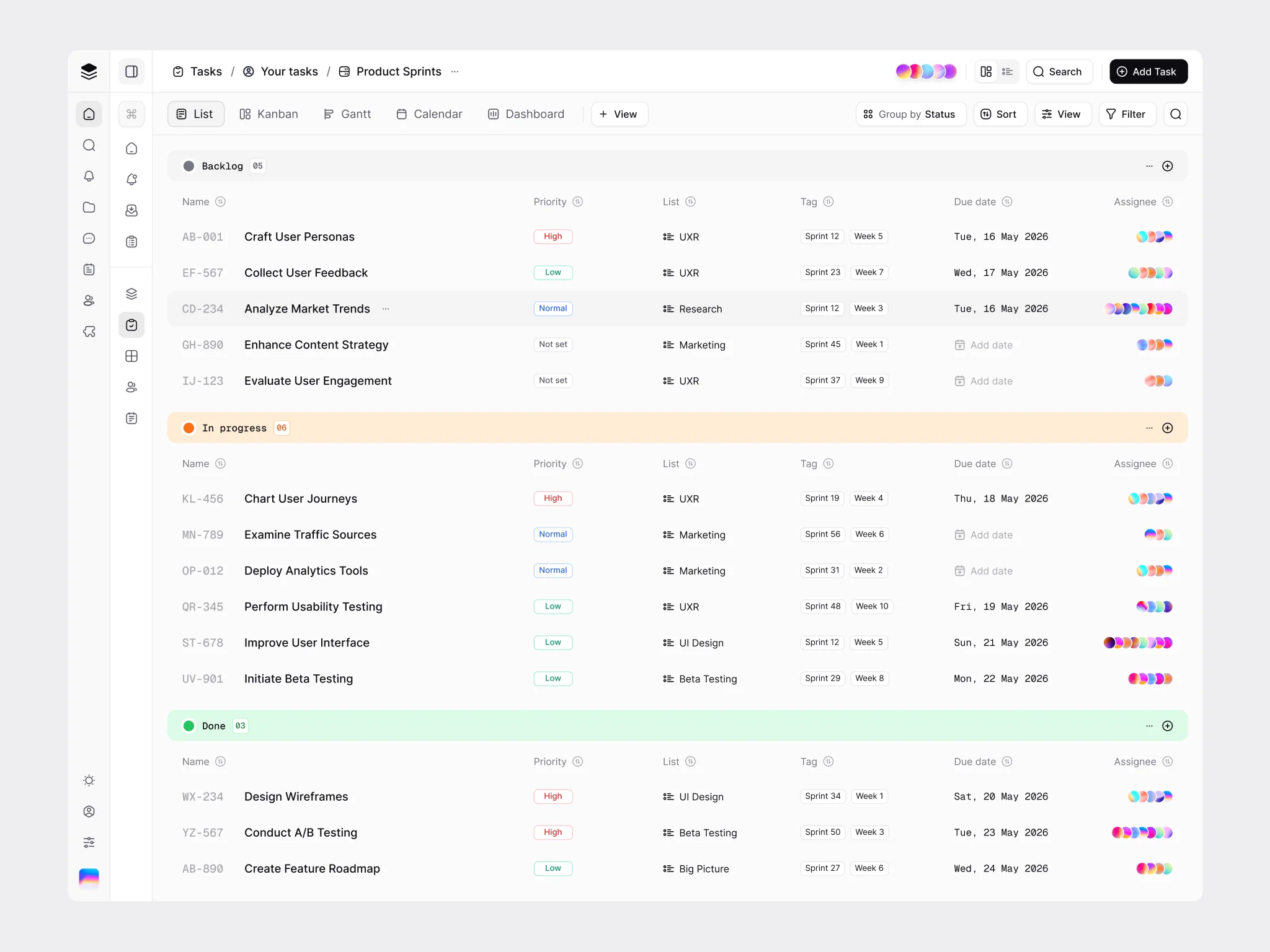Open the sliders settings icon in left rail

tap(89, 842)
